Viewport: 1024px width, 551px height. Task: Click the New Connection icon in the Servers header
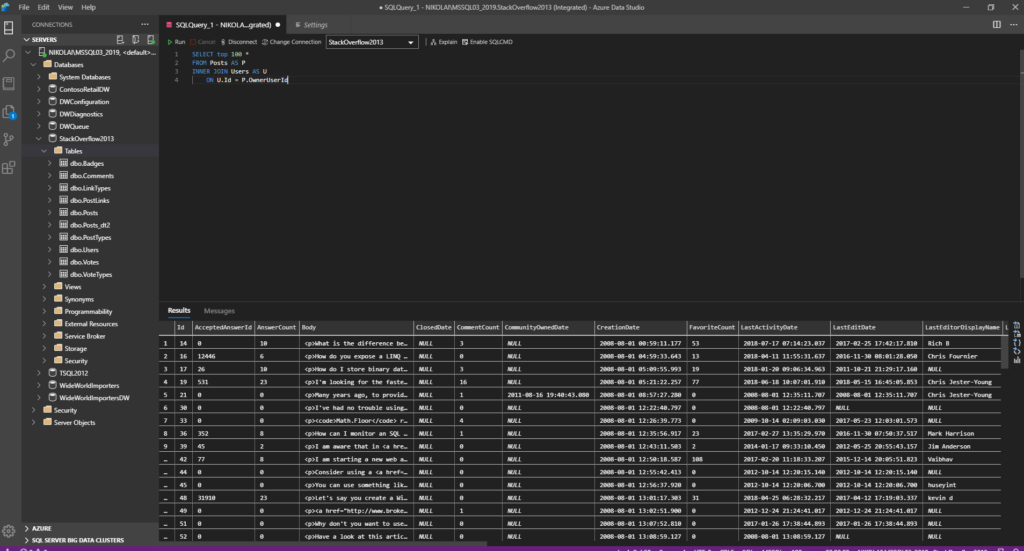tap(120, 40)
